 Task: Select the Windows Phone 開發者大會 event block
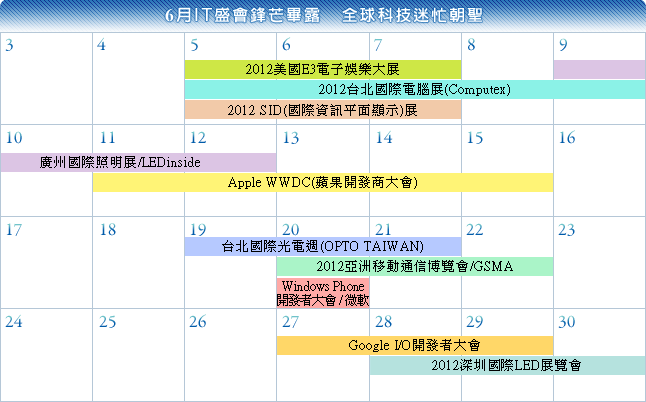(322, 292)
